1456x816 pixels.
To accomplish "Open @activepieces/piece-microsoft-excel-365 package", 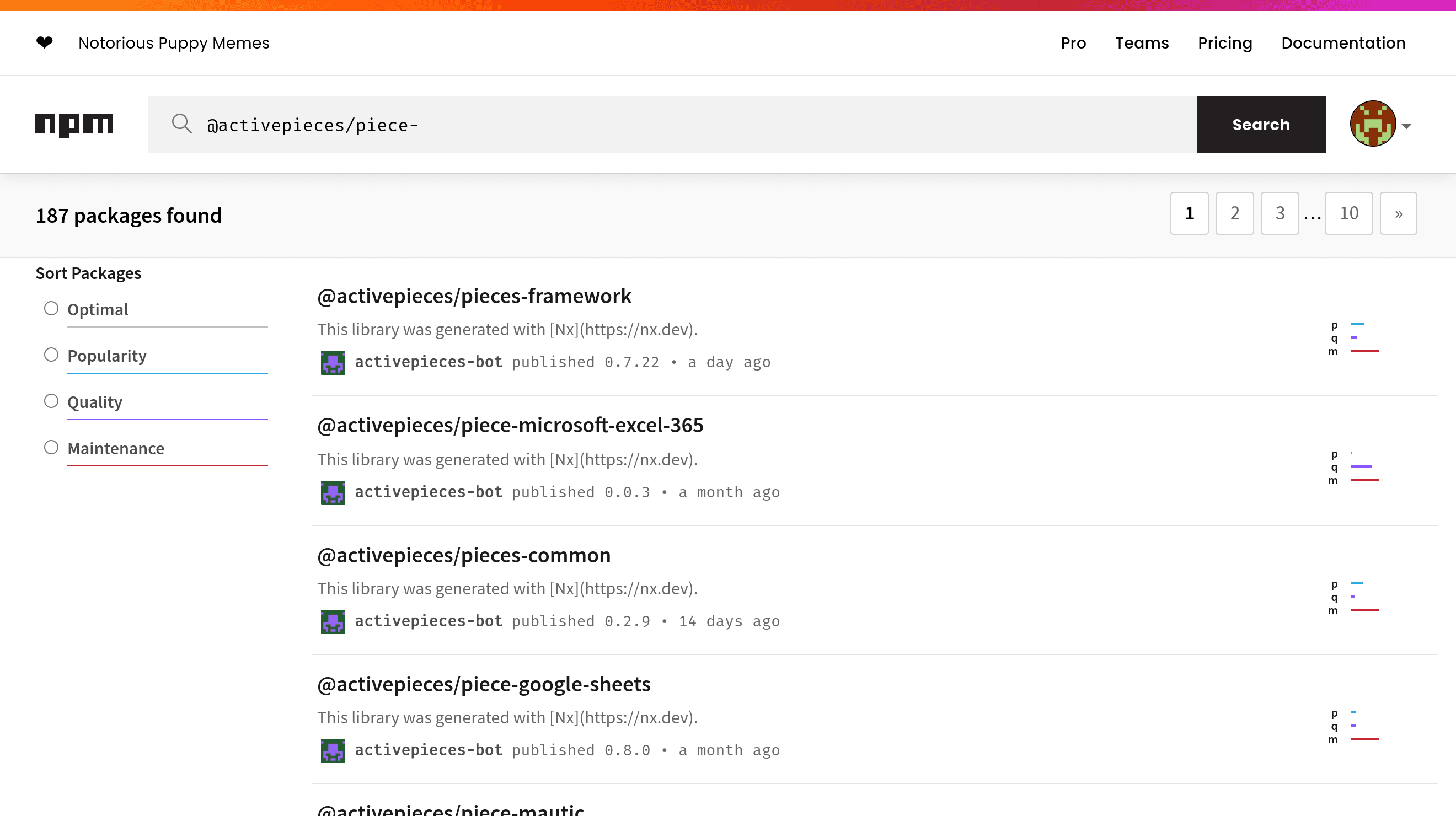I will click(510, 425).
